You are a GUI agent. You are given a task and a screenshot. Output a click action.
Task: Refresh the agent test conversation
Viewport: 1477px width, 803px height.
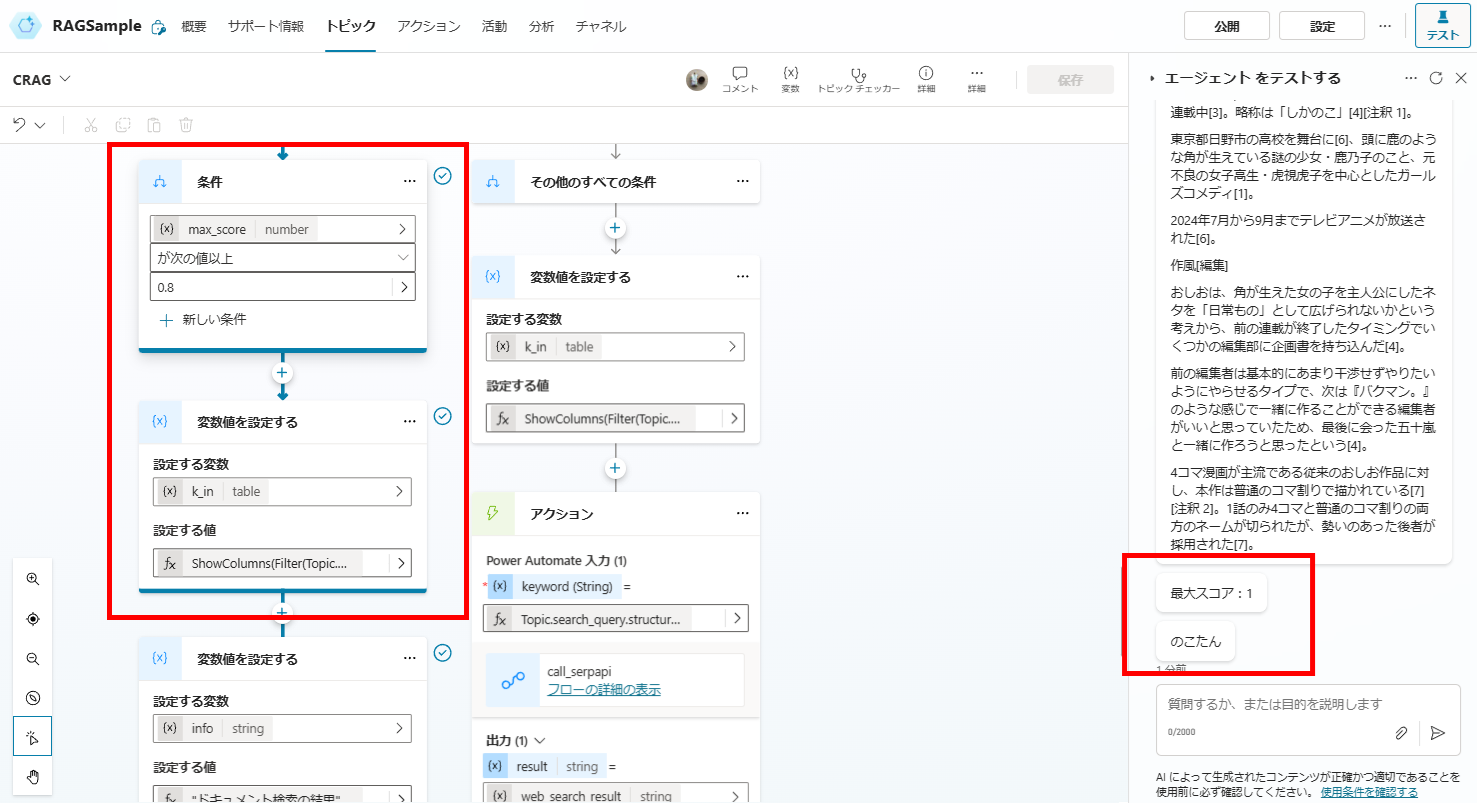click(1437, 77)
